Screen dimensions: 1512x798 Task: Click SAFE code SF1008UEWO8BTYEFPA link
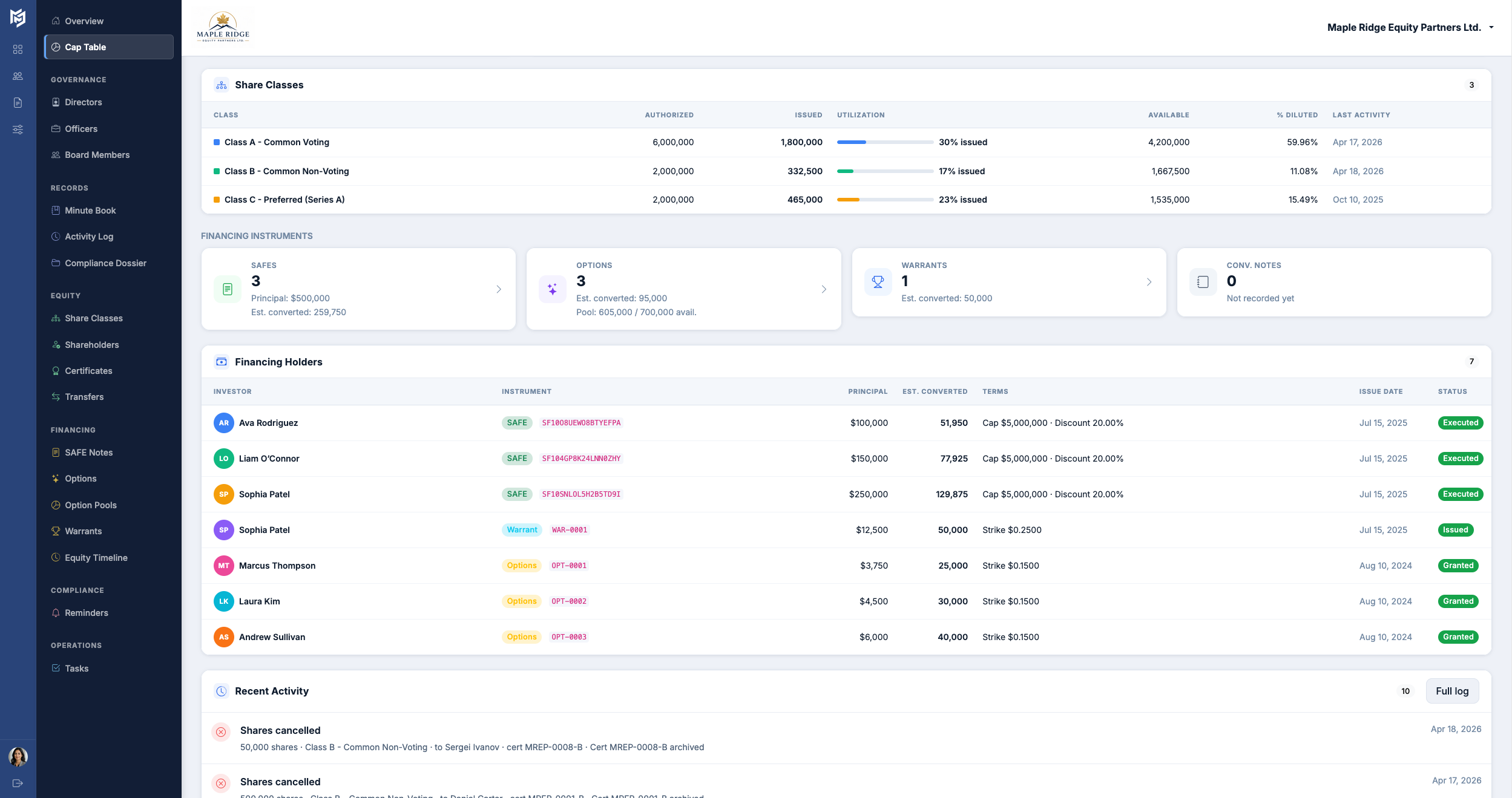tap(581, 423)
